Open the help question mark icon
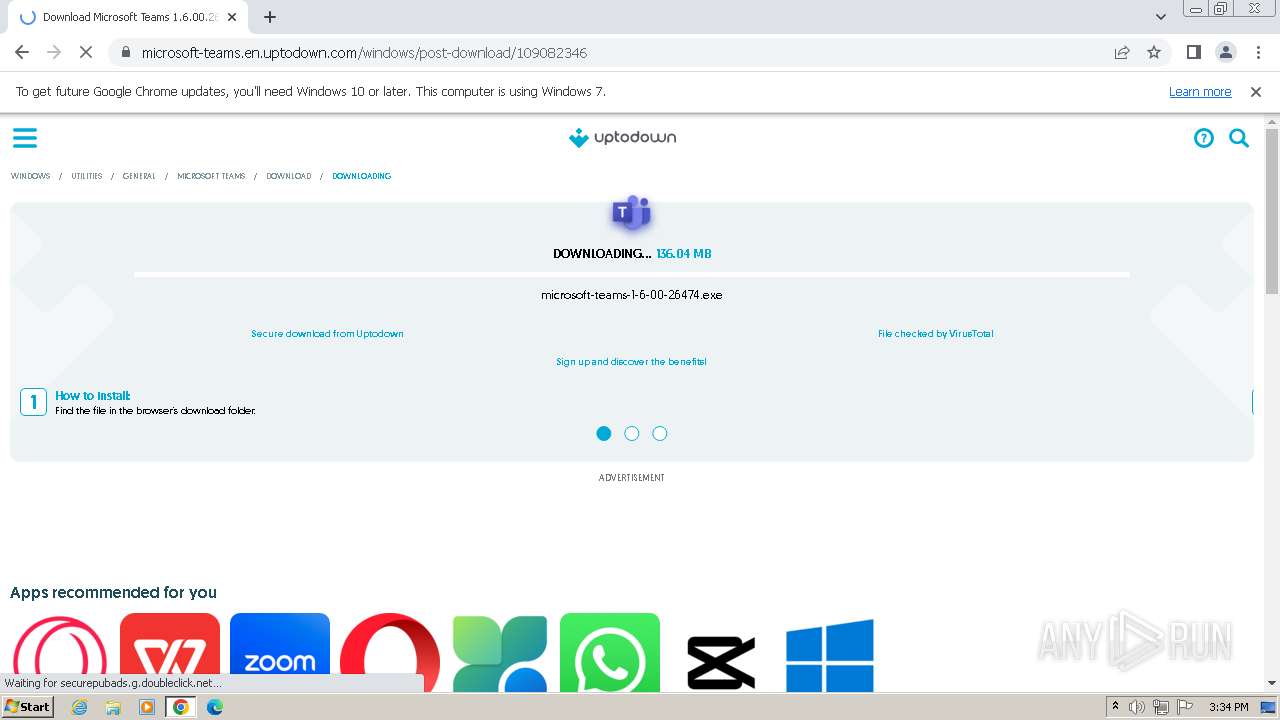This screenshot has width=1280, height=720. point(1204,138)
